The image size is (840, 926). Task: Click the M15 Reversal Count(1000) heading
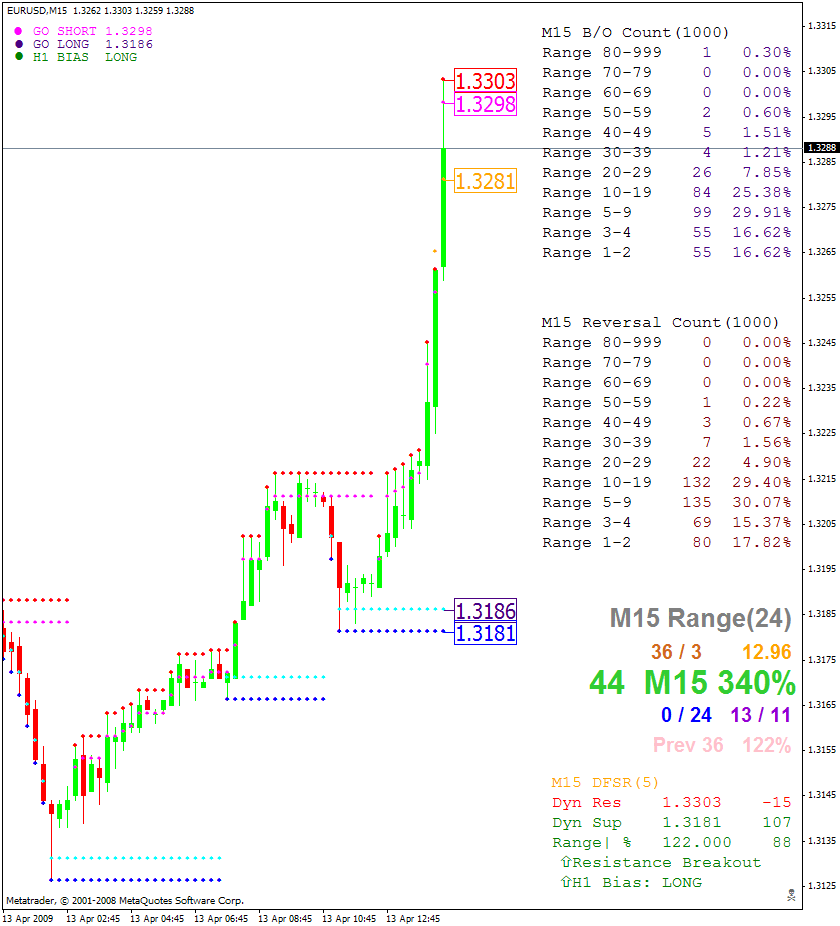(660, 322)
